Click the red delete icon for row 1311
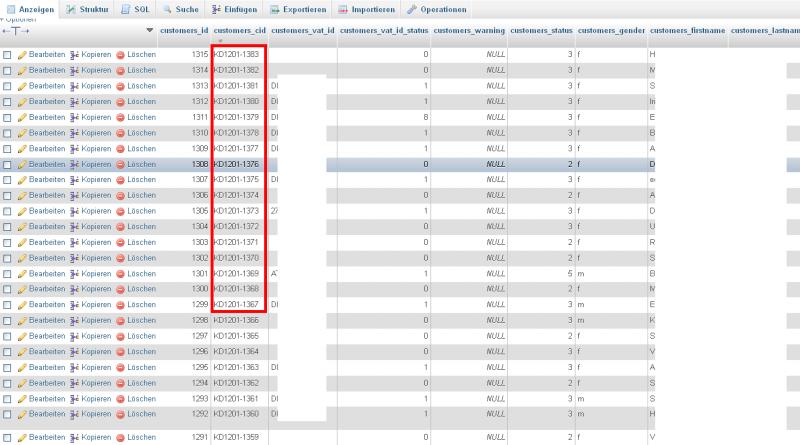Screen dimensions: 800x445 121,117
